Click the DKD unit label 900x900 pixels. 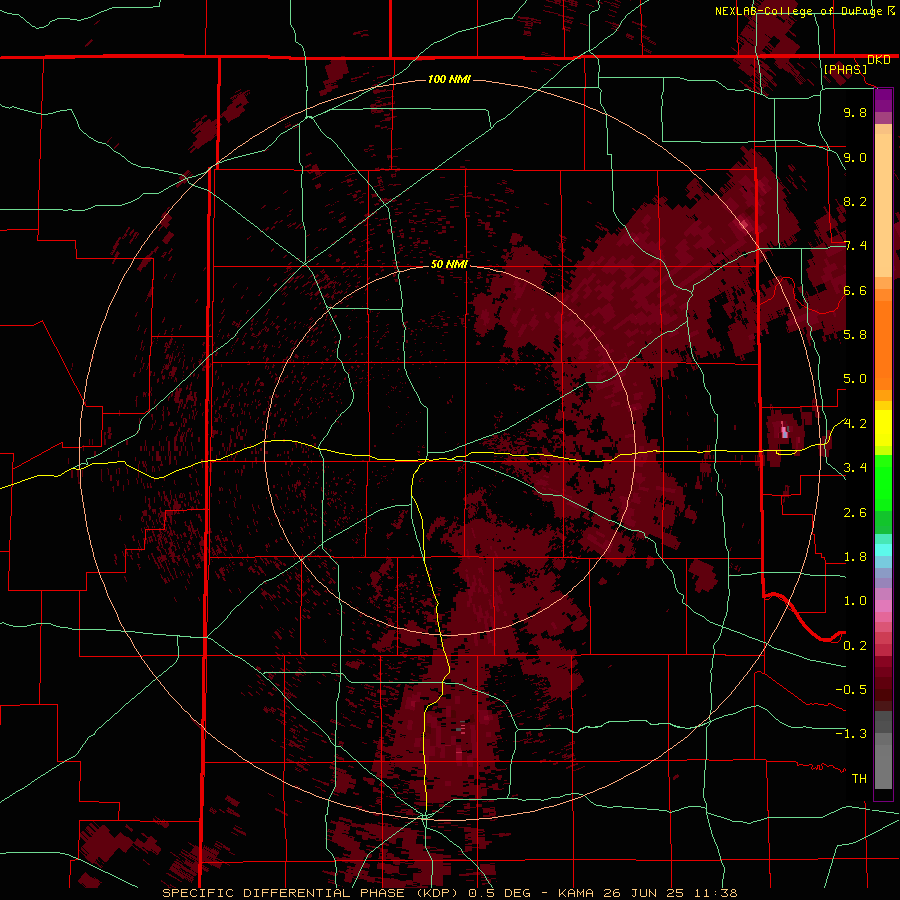point(879,60)
